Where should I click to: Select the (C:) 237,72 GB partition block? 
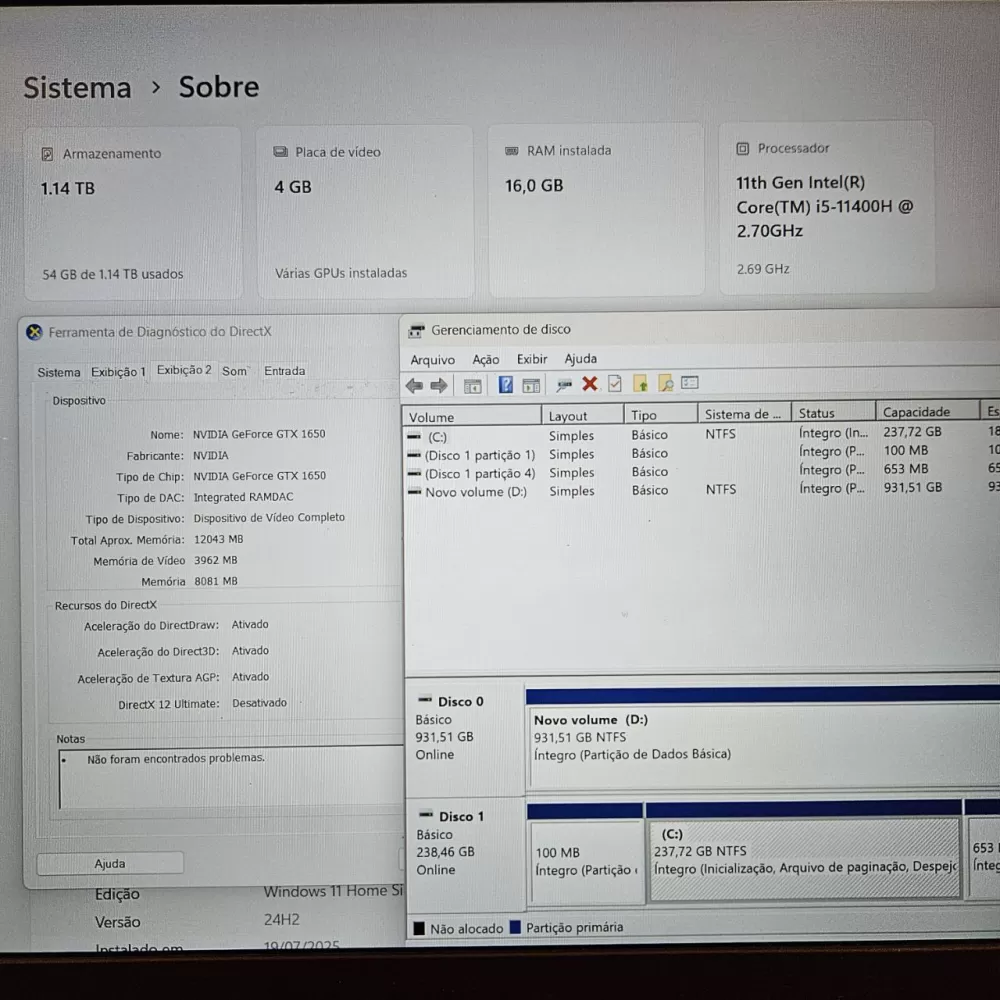805,858
